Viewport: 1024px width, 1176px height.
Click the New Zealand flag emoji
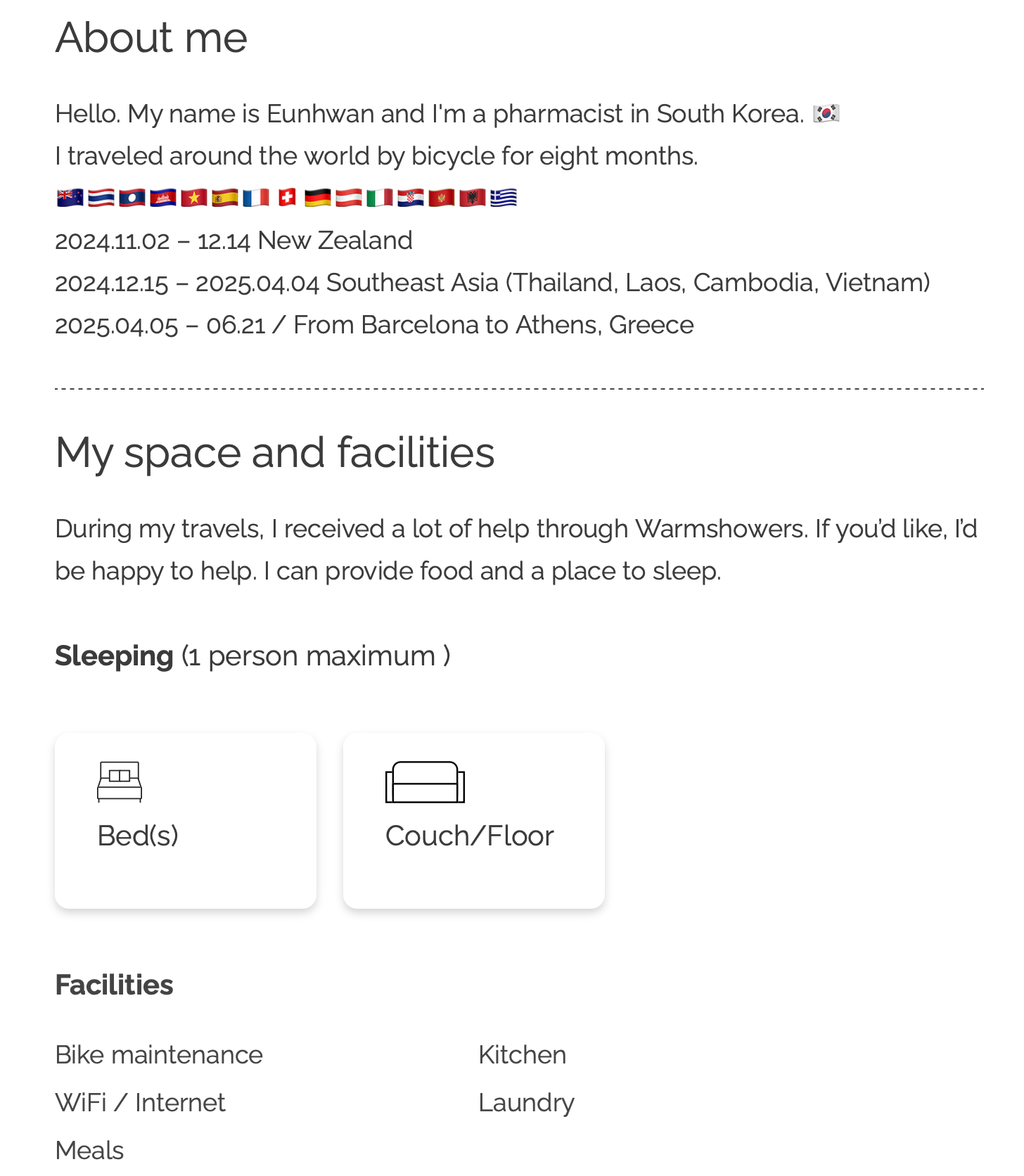pos(70,198)
